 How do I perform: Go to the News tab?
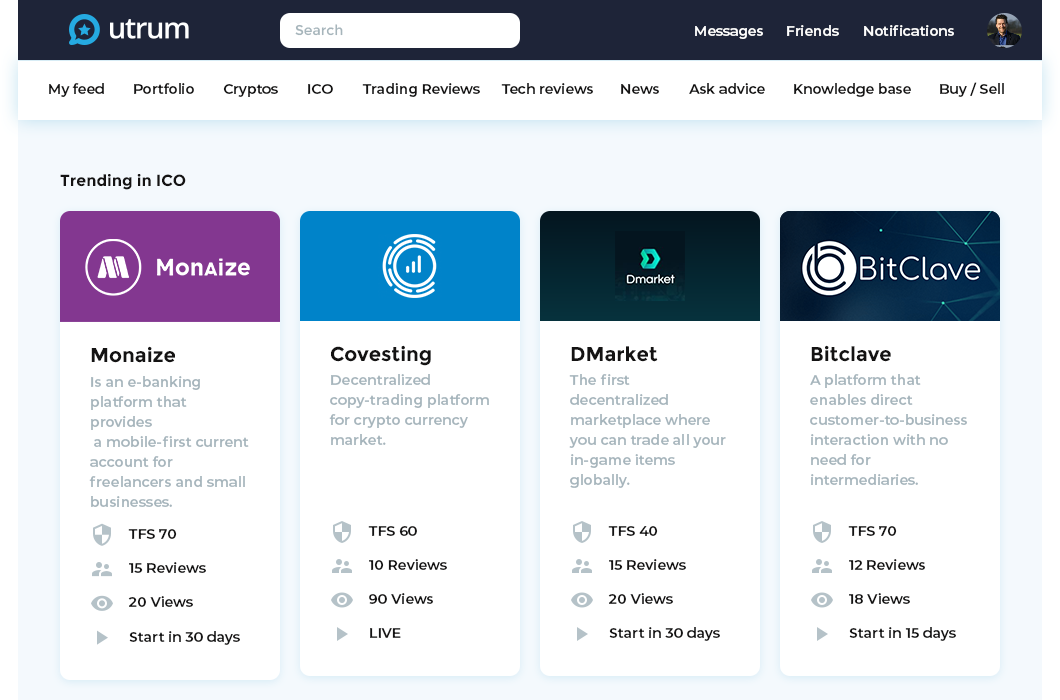point(640,89)
